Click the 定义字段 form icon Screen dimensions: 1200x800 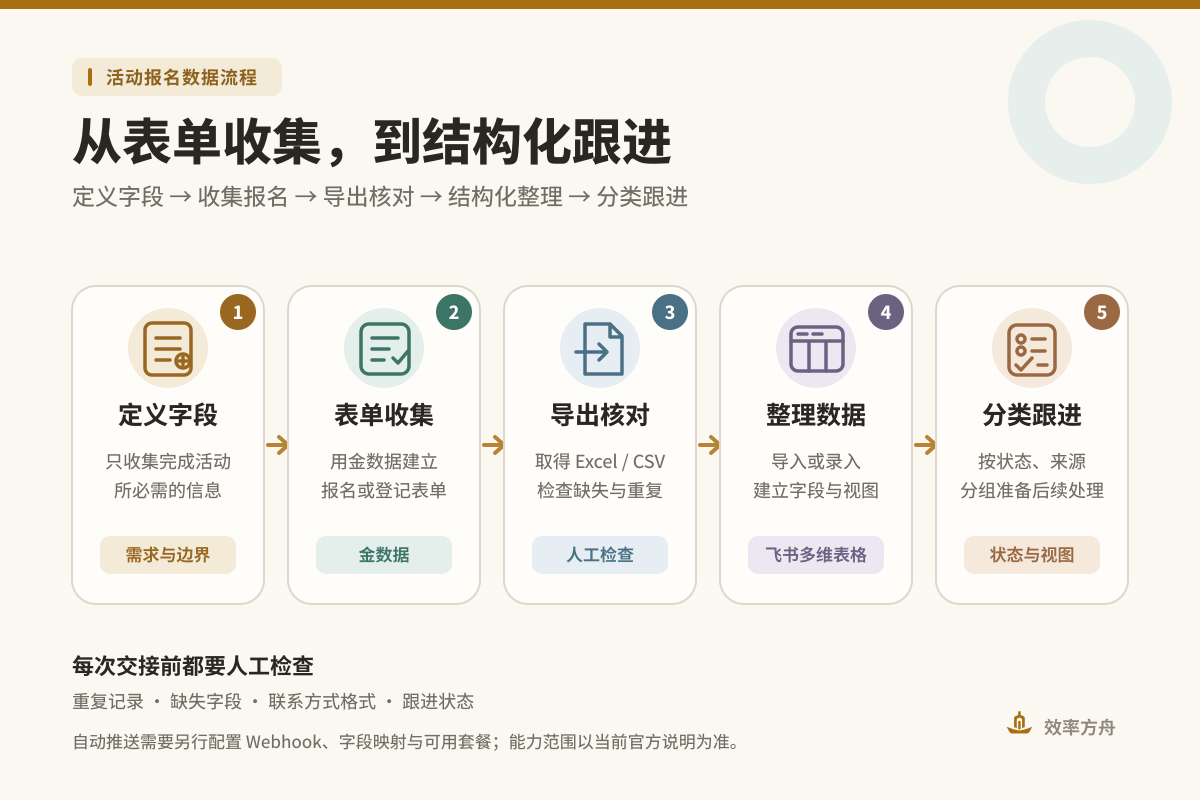pos(168,348)
